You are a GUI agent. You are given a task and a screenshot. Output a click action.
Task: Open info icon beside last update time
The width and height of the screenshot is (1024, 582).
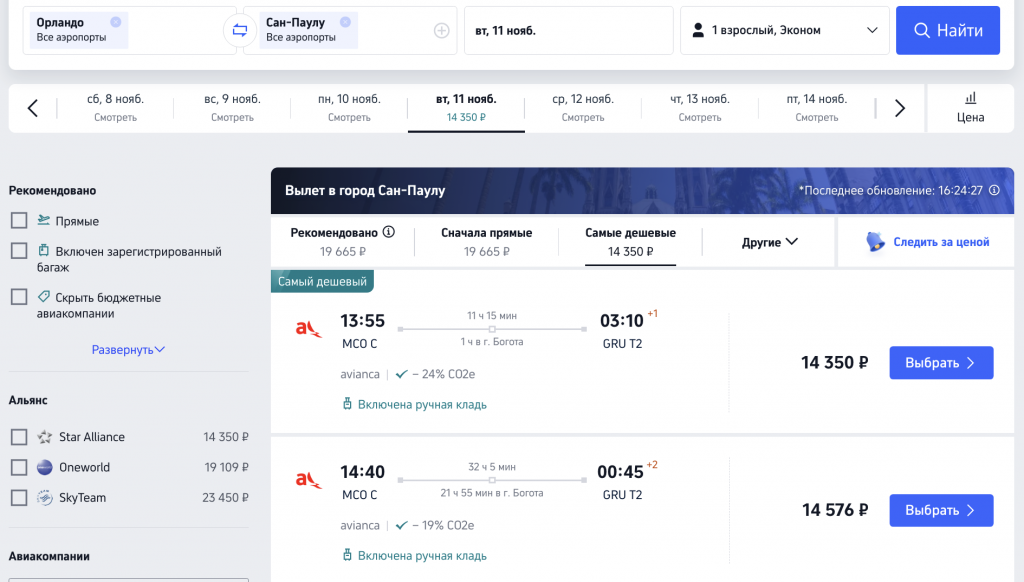pos(994,190)
